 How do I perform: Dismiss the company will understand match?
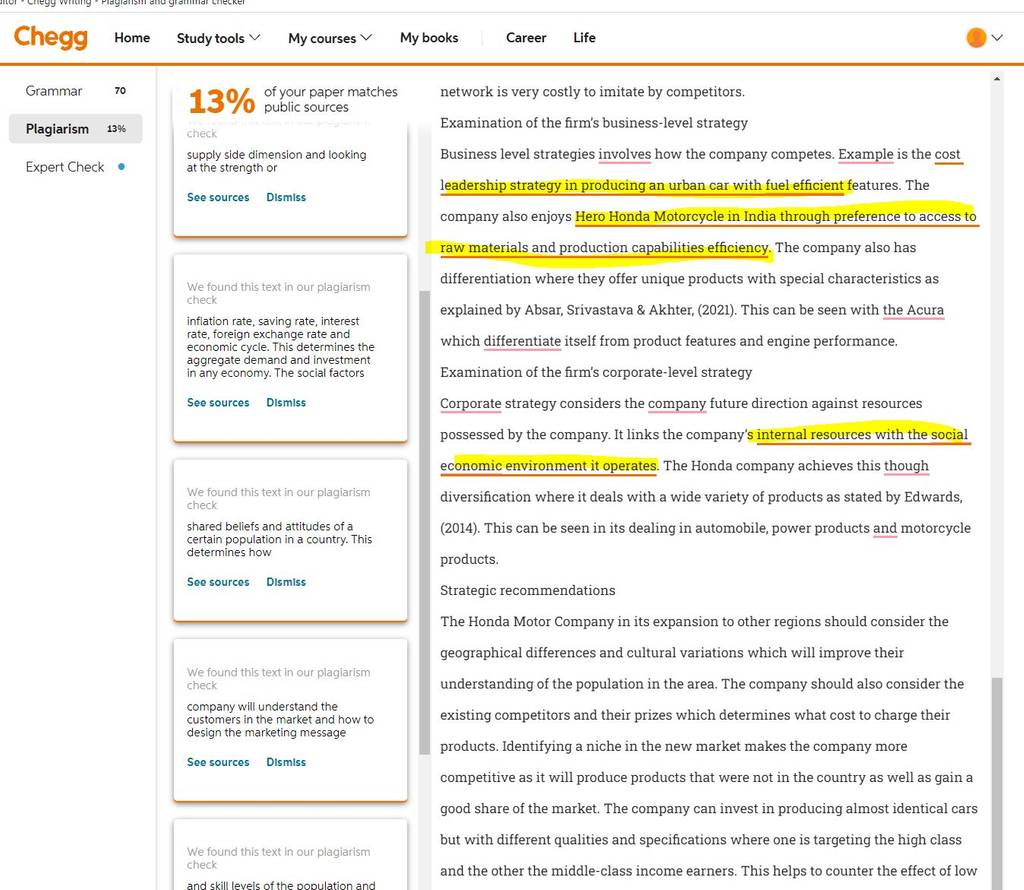(x=286, y=762)
